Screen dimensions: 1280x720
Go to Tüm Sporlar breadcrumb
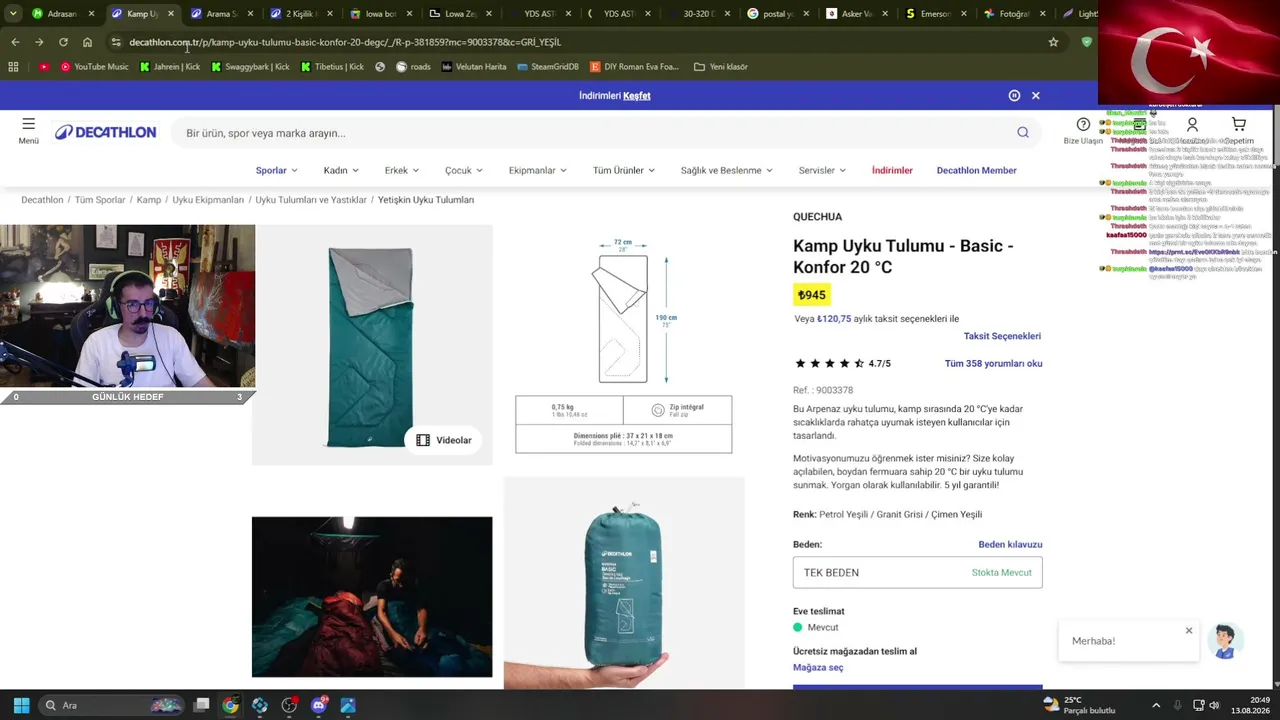pyautogui.click(x=100, y=200)
